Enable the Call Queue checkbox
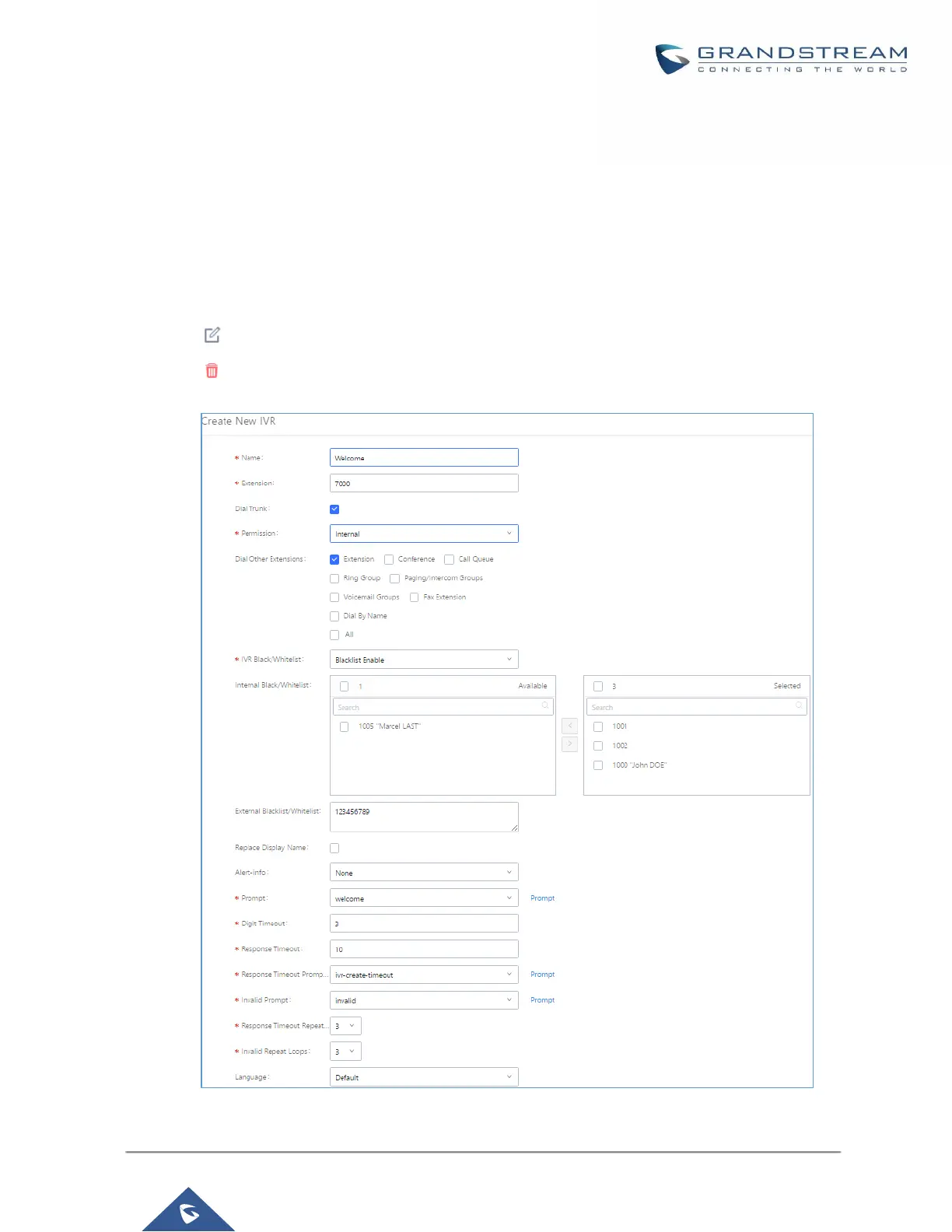The width and height of the screenshot is (952, 1232). 449,559
